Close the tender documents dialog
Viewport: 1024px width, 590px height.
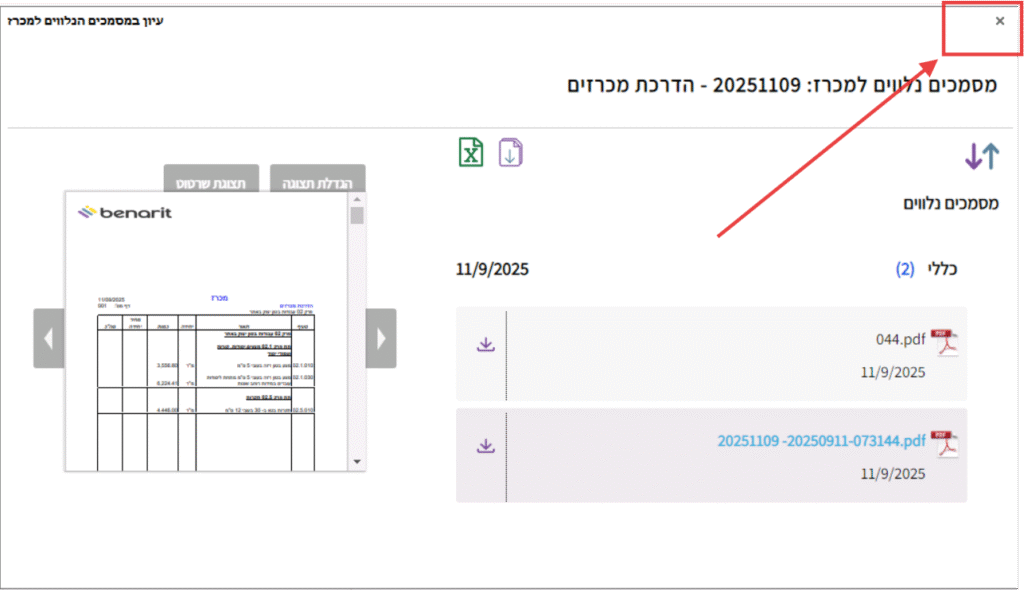click(x=999, y=21)
